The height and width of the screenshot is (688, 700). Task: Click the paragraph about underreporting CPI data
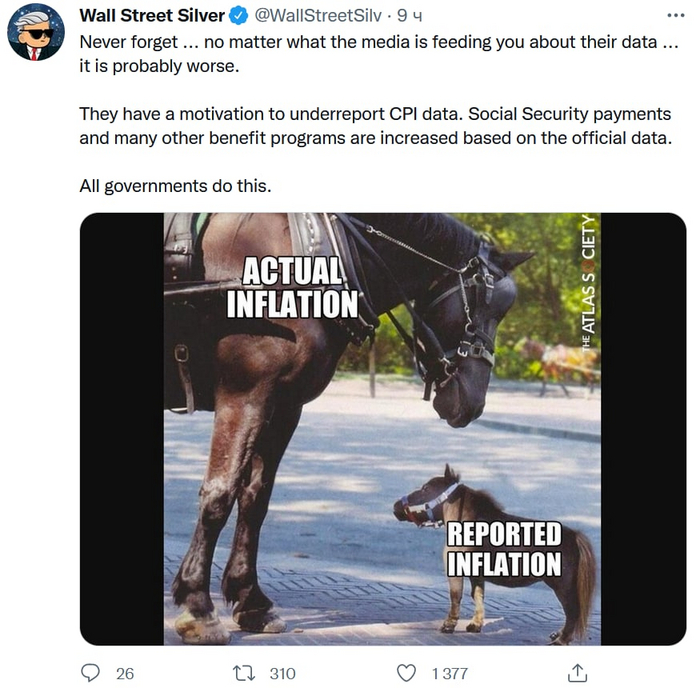pos(375,126)
